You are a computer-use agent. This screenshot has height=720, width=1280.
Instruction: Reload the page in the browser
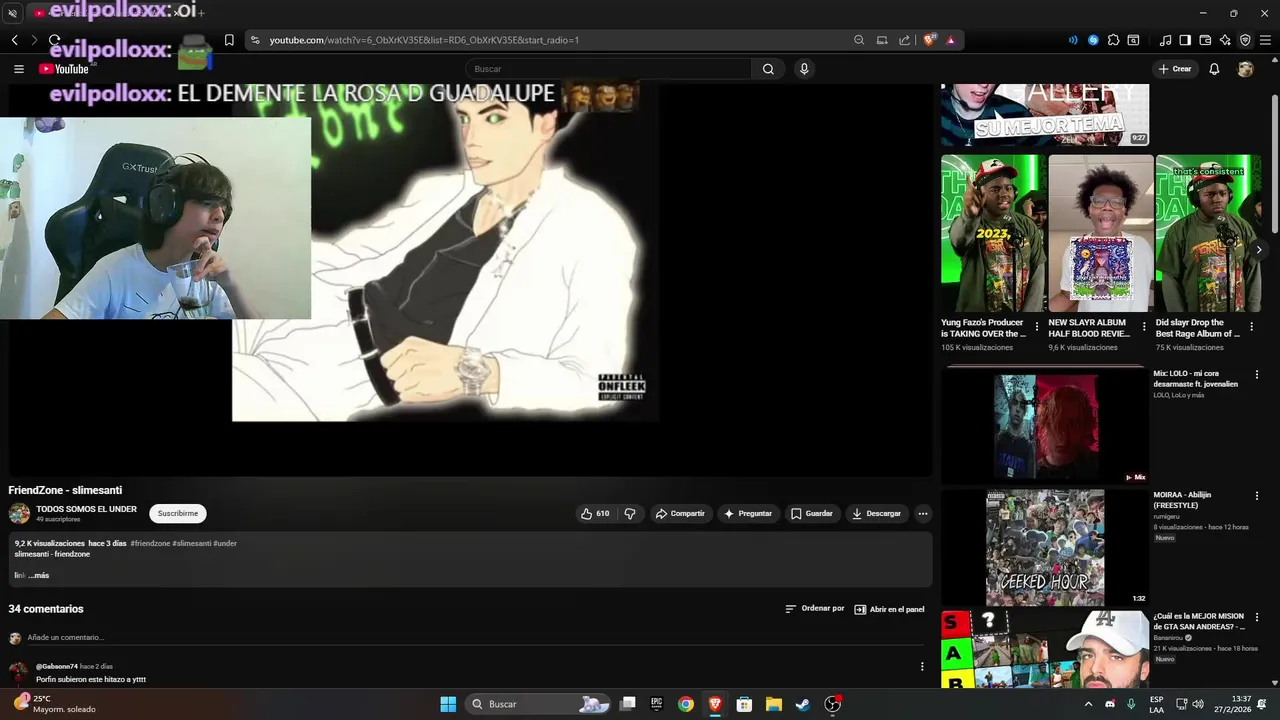coord(54,40)
